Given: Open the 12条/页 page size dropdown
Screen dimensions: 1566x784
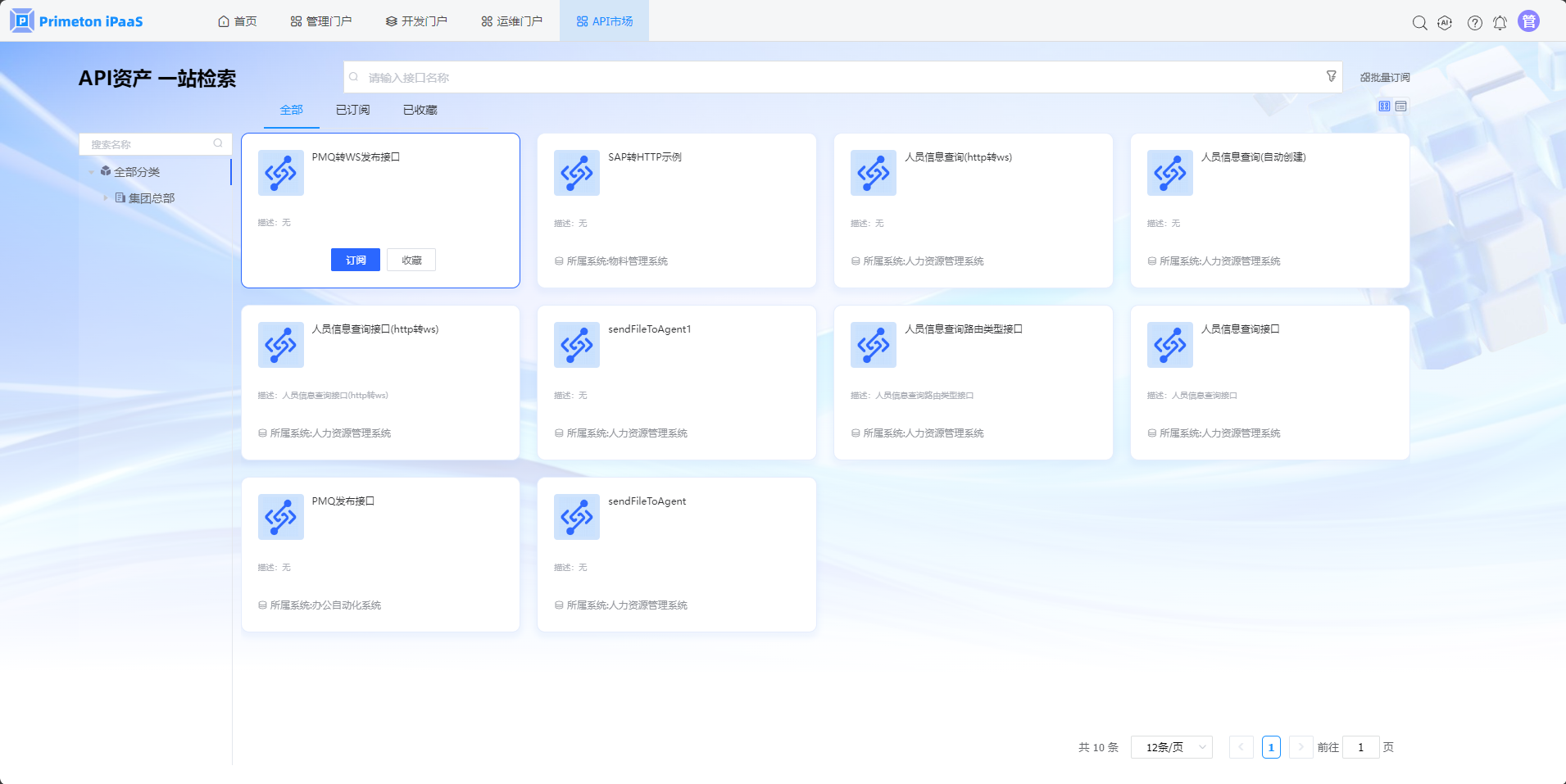Looking at the screenshot, I should click(x=1171, y=747).
